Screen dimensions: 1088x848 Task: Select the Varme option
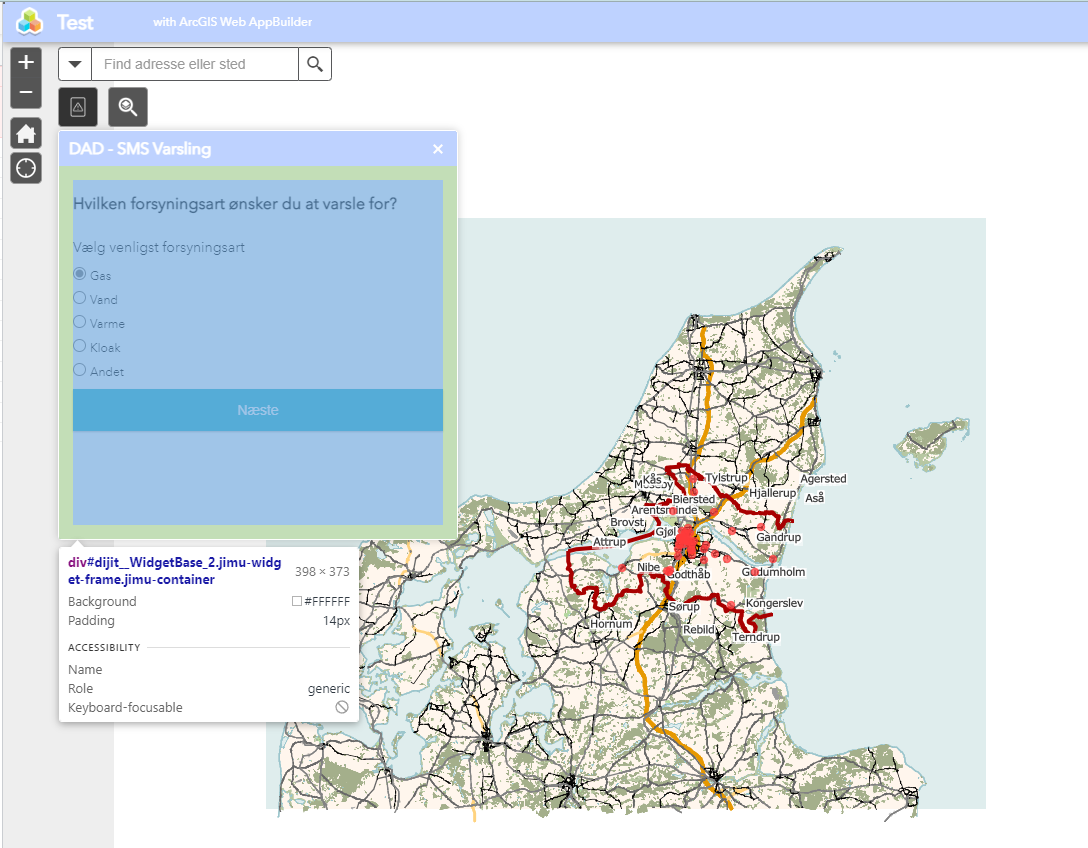[x=78, y=323]
